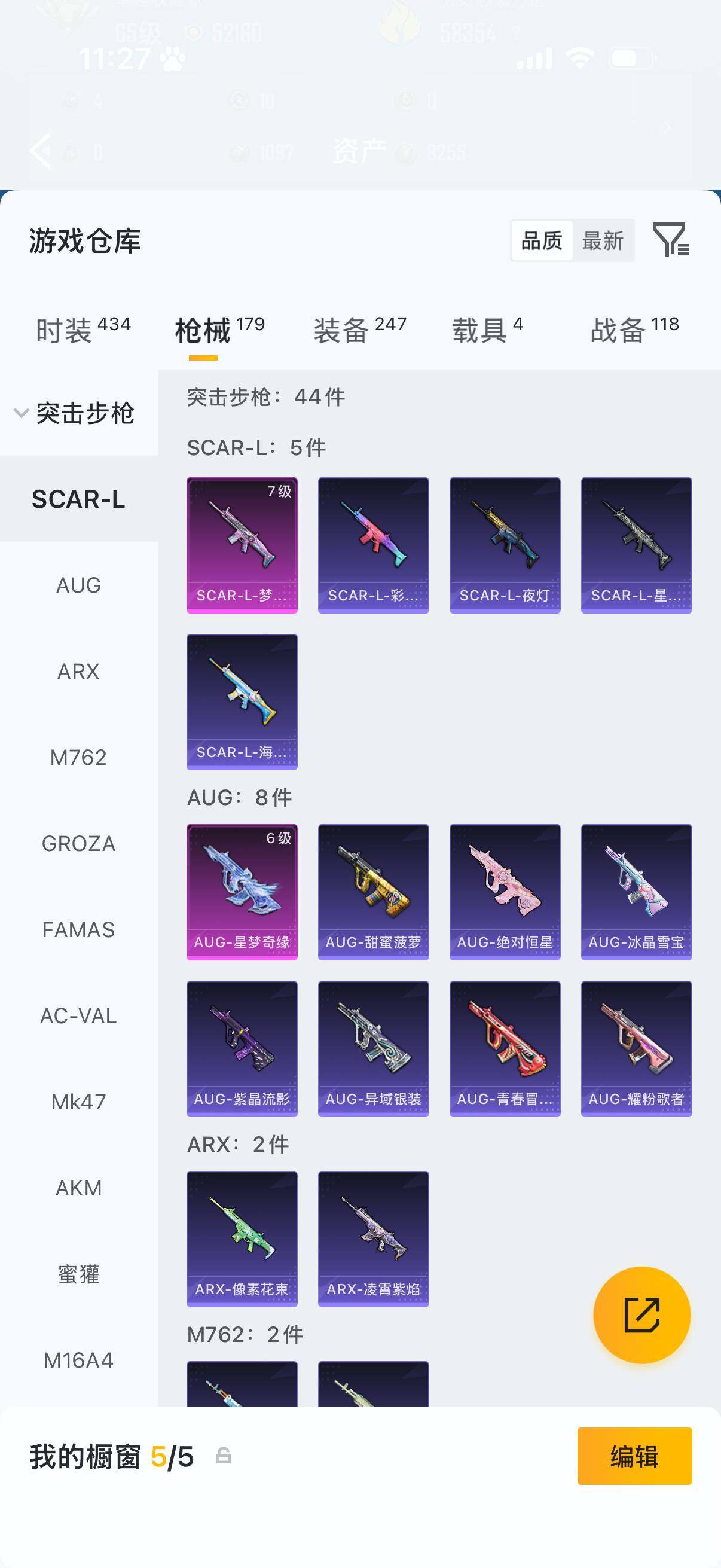Select the AUG-星梦奇缘 weapon skin
This screenshot has height=1568, width=721.
[x=242, y=892]
